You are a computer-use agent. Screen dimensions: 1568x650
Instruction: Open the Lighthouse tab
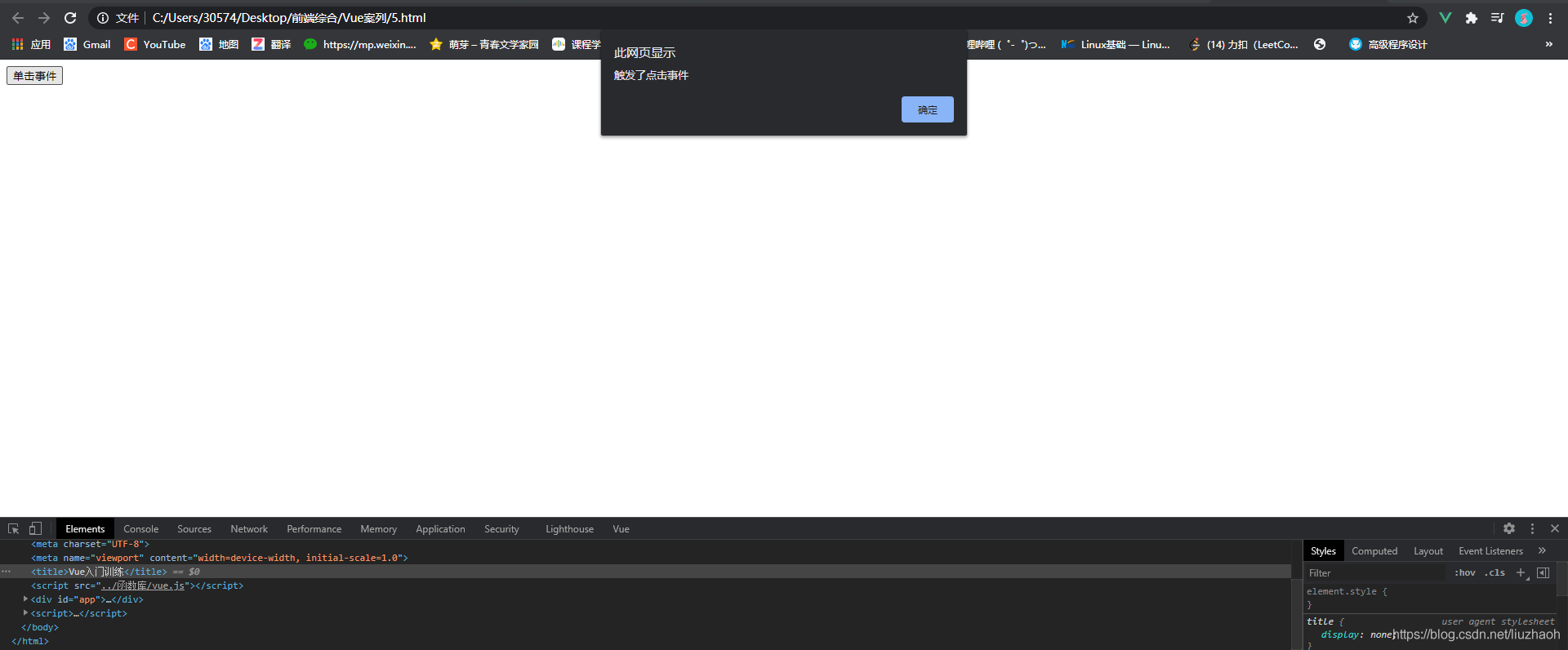[x=569, y=528]
